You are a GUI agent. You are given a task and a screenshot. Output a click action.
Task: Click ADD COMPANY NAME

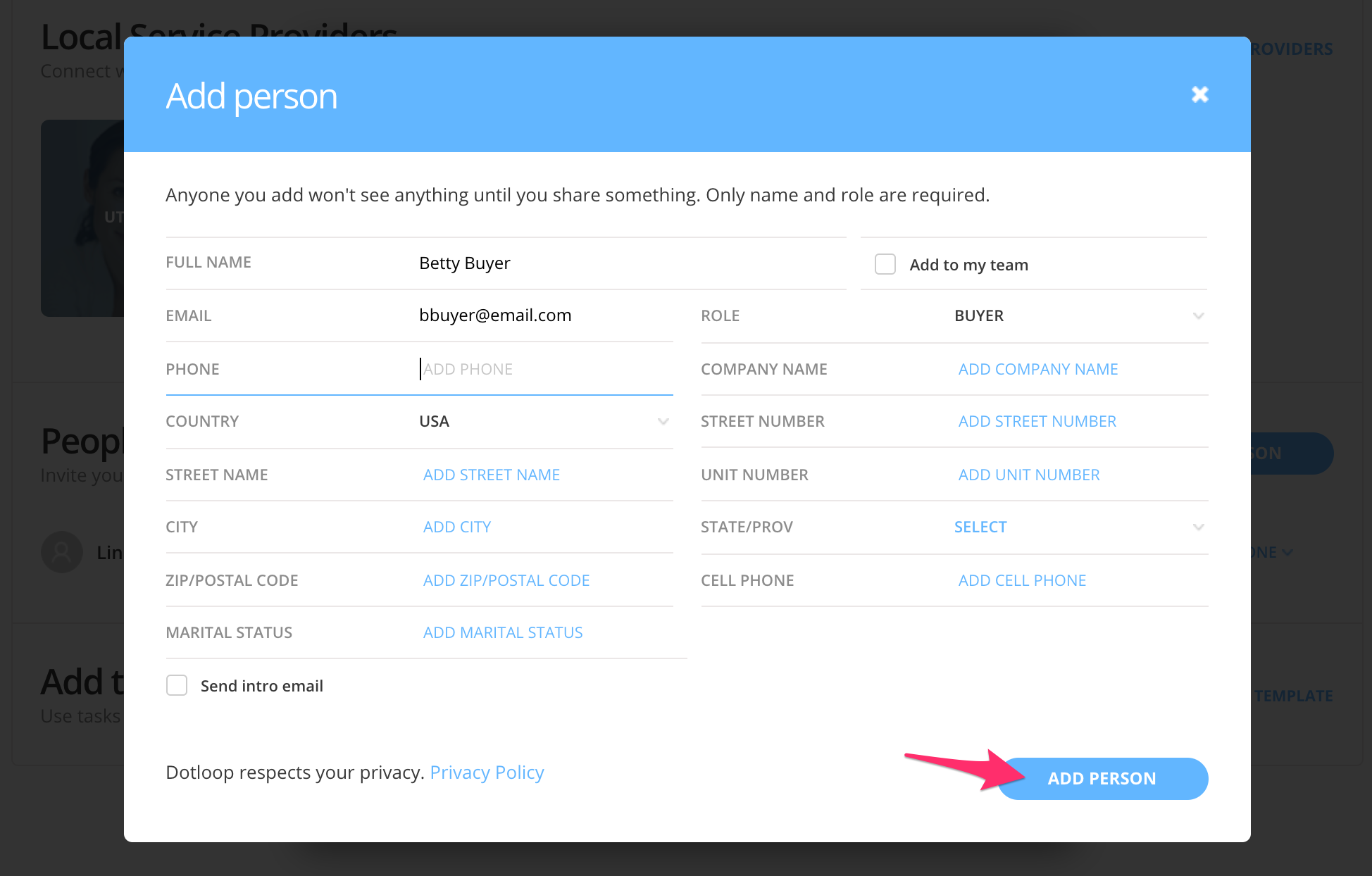pyautogui.click(x=1037, y=368)
